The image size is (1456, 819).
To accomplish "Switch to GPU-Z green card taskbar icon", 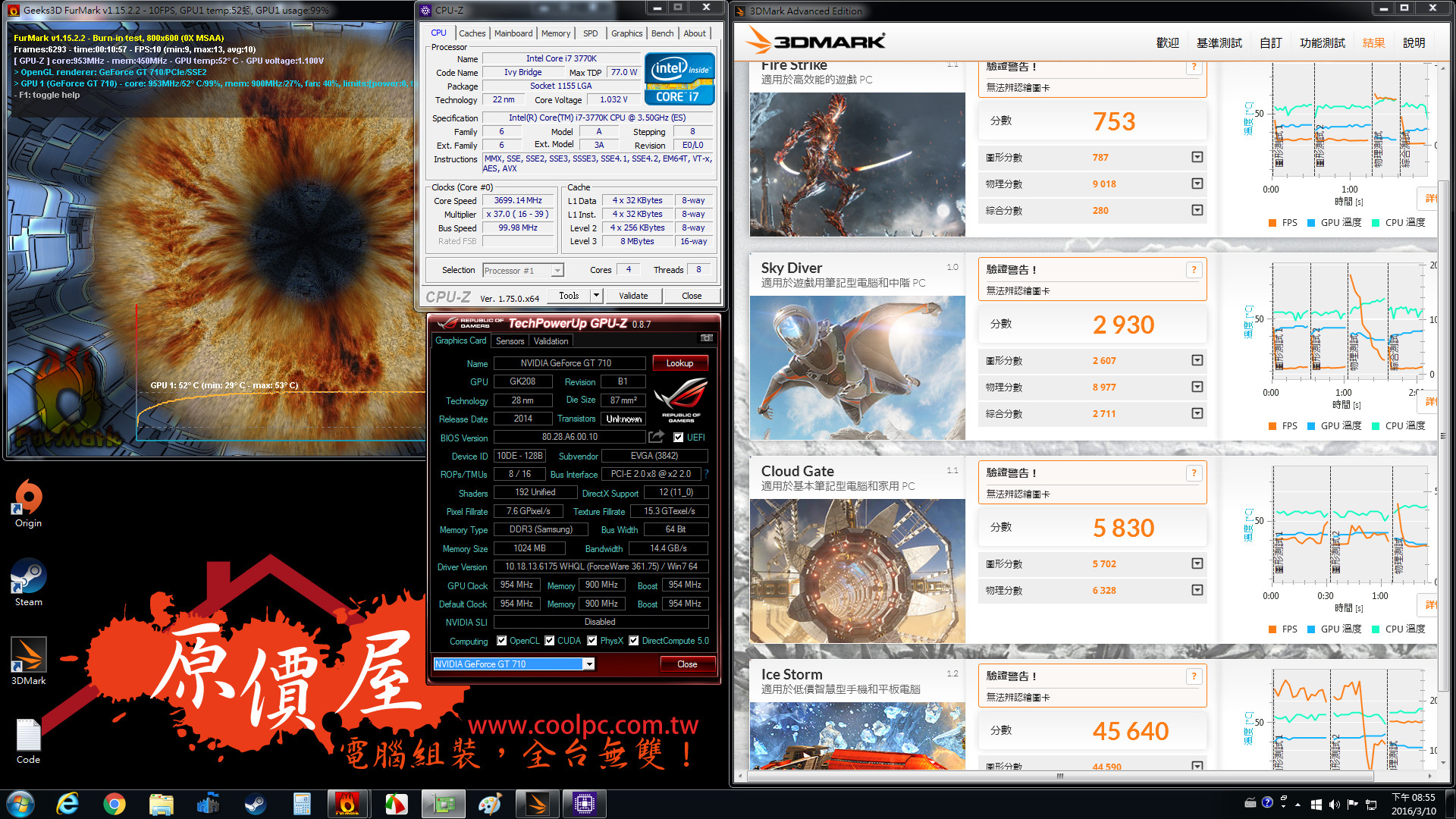I will [444, 804].
